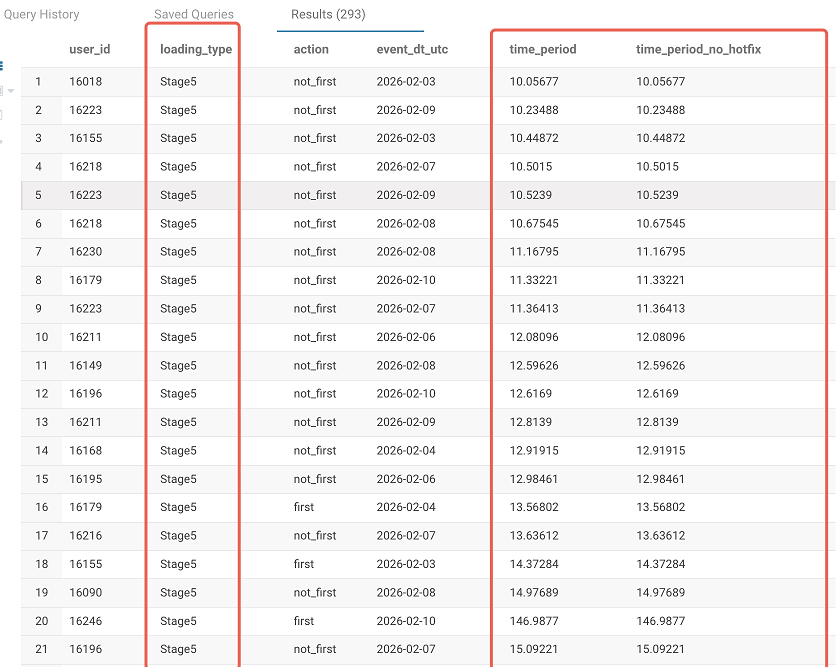Sort by the time_period column header
The width and height of the screenshot is (836, 672).
(x=543, y=49)
